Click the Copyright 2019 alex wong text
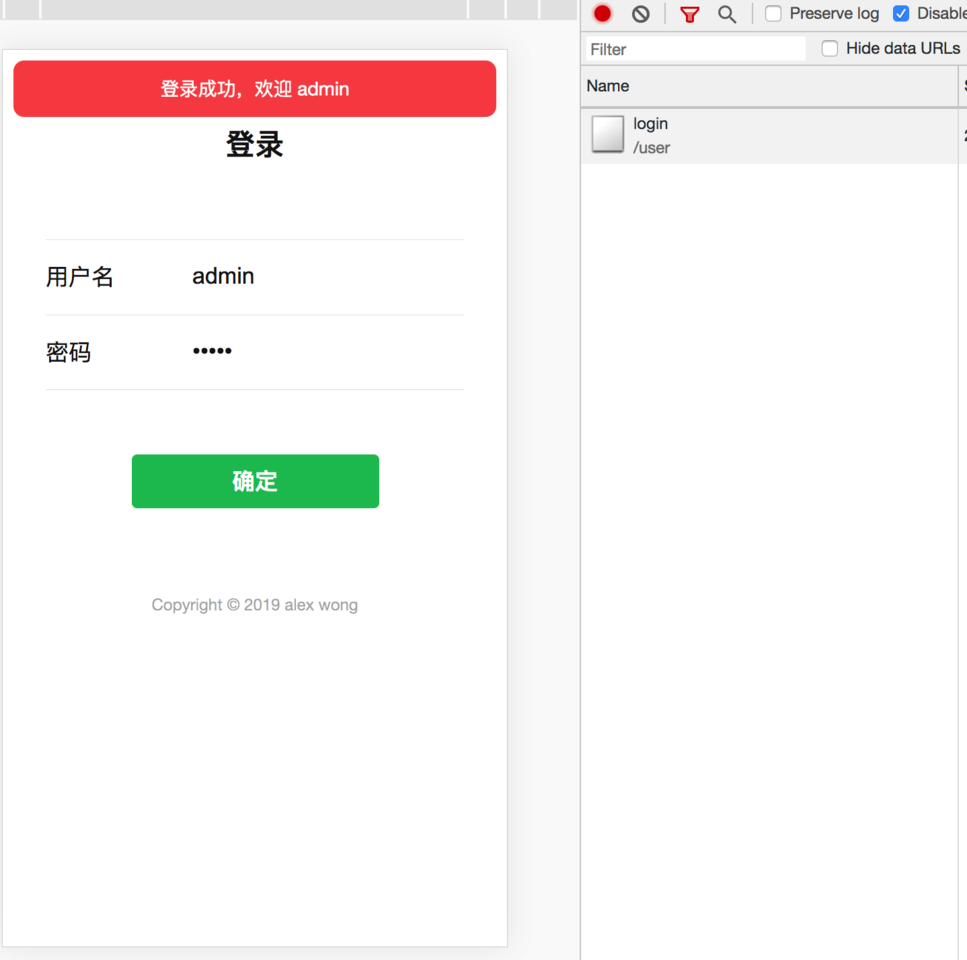This screenshot has height=960, width=967. (254, 605)
